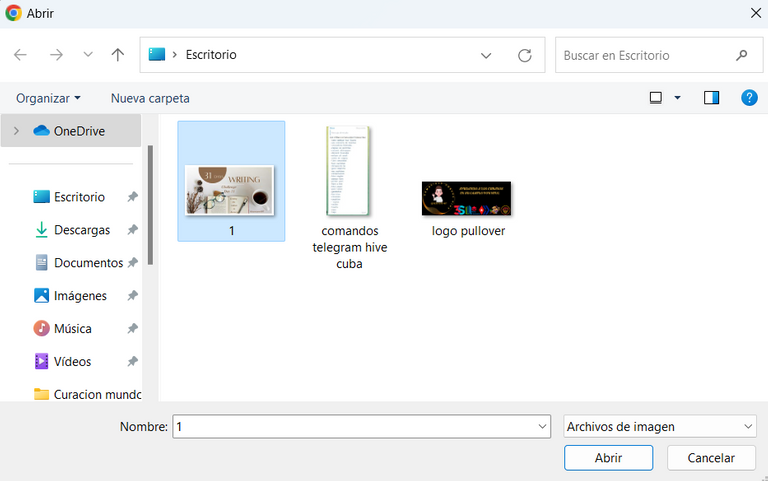Open Vídeos in the sidebar

[72, 361]
